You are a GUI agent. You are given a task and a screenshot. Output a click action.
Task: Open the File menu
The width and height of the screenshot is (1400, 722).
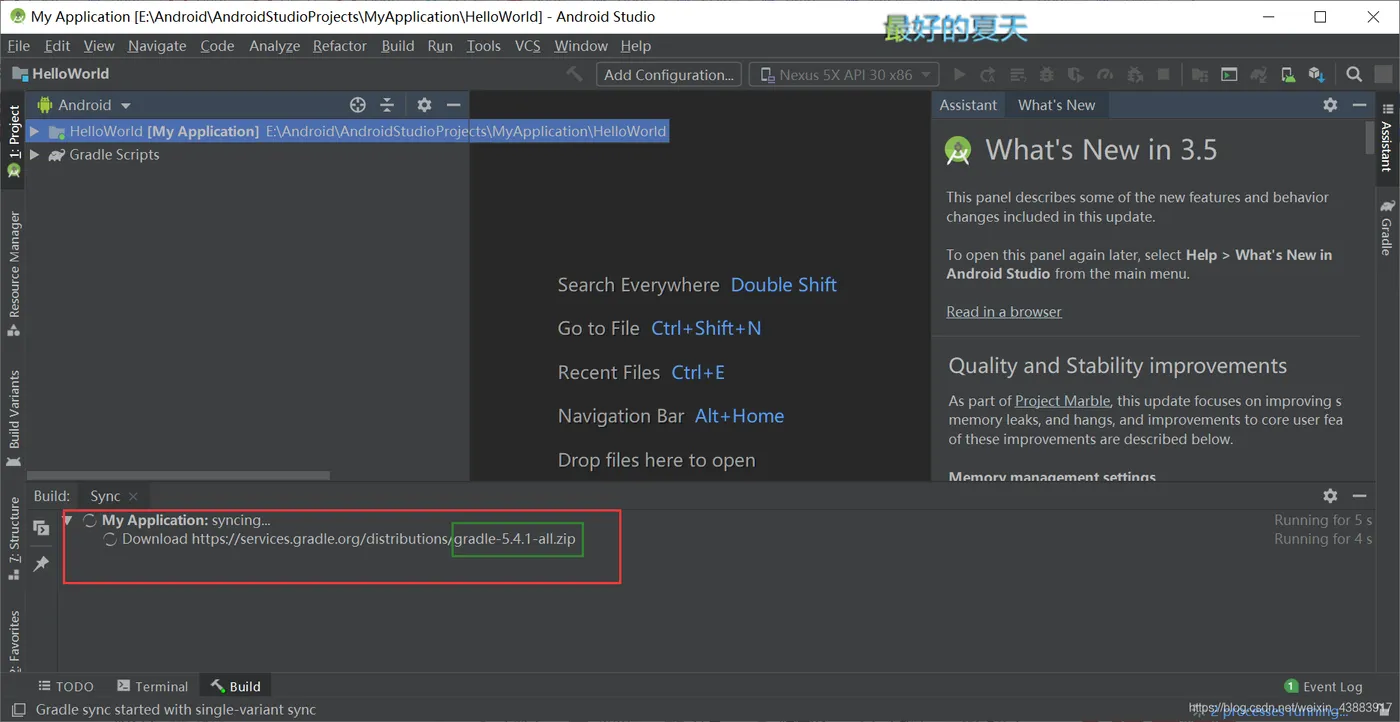tap(19, 46)
